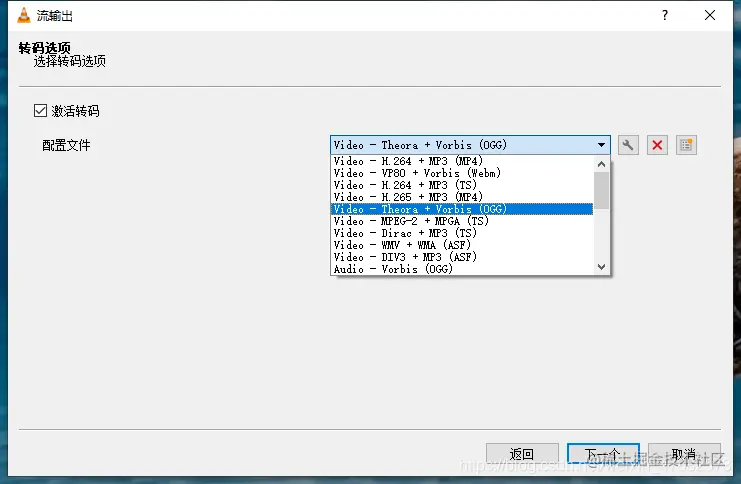Select Video - DIV3 + MP3 (ASF)
The width and height of the screenshot is (741, 484).
point(462,257)
